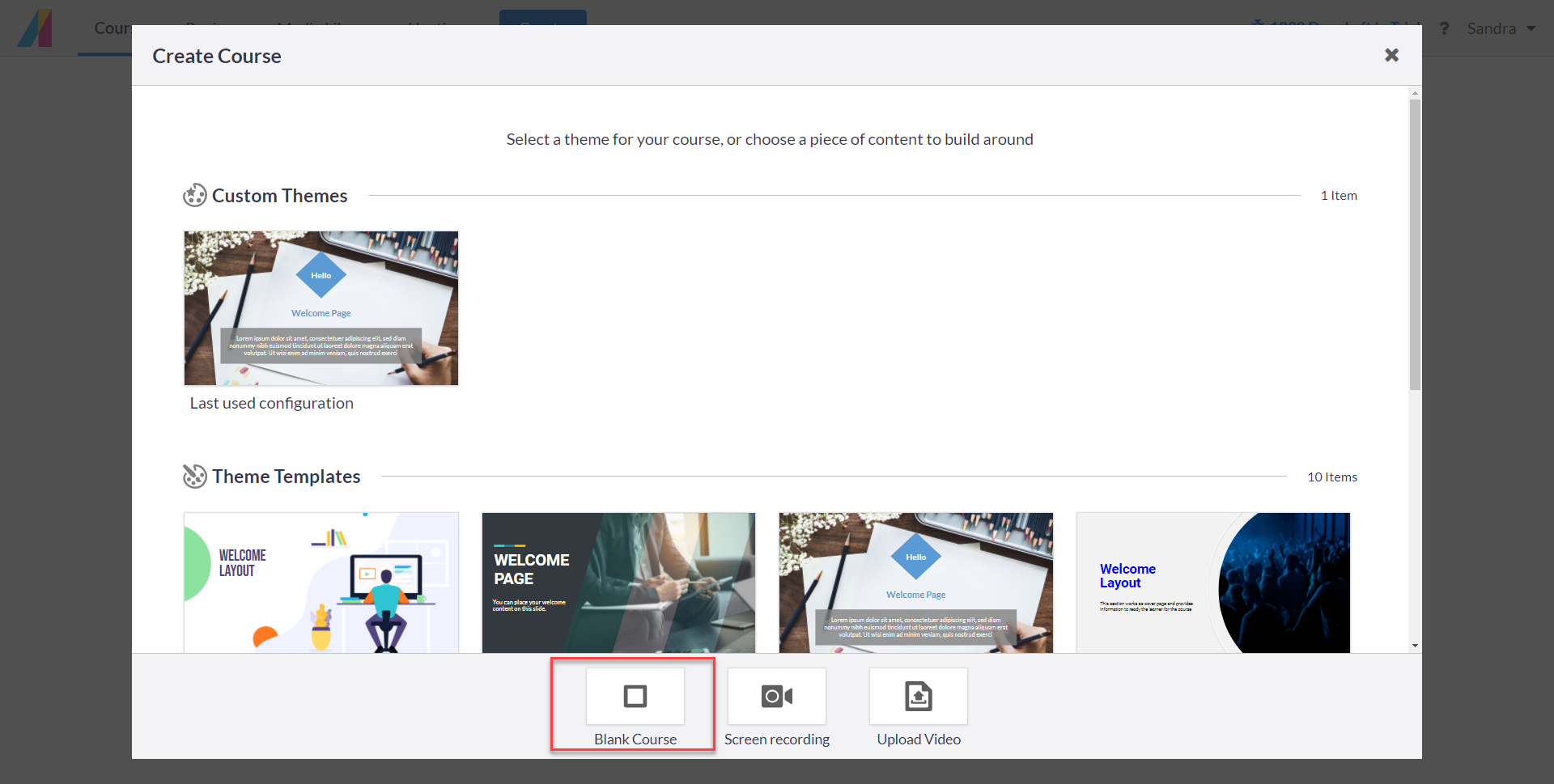Image resolution: width=1554 pixels, height=784 pixels.
Task: Select the Blank Course option
Action: [x=634, y=704]
